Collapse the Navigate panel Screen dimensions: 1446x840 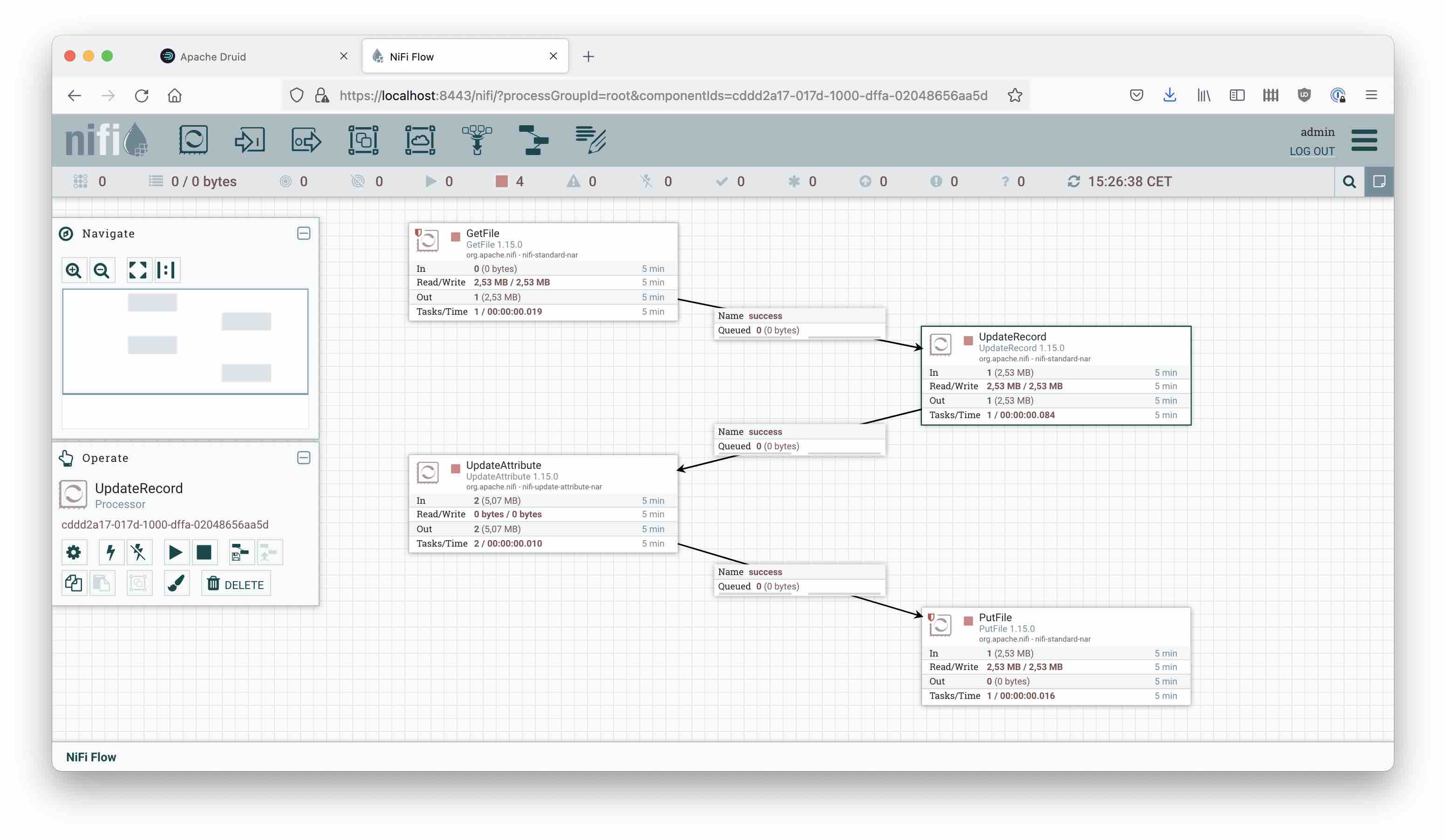tap(304, 233)
